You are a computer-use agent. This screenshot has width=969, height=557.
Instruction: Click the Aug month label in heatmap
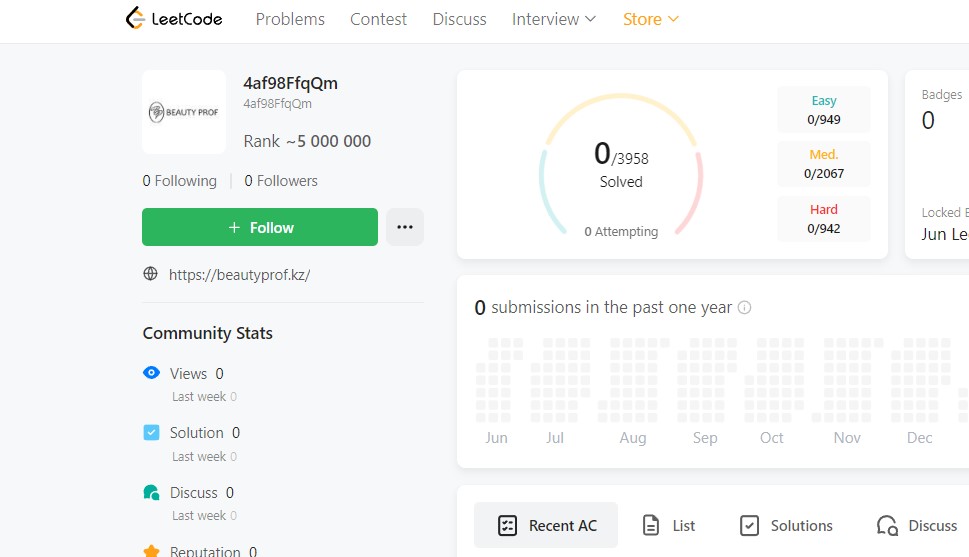[x=633, y=438]
